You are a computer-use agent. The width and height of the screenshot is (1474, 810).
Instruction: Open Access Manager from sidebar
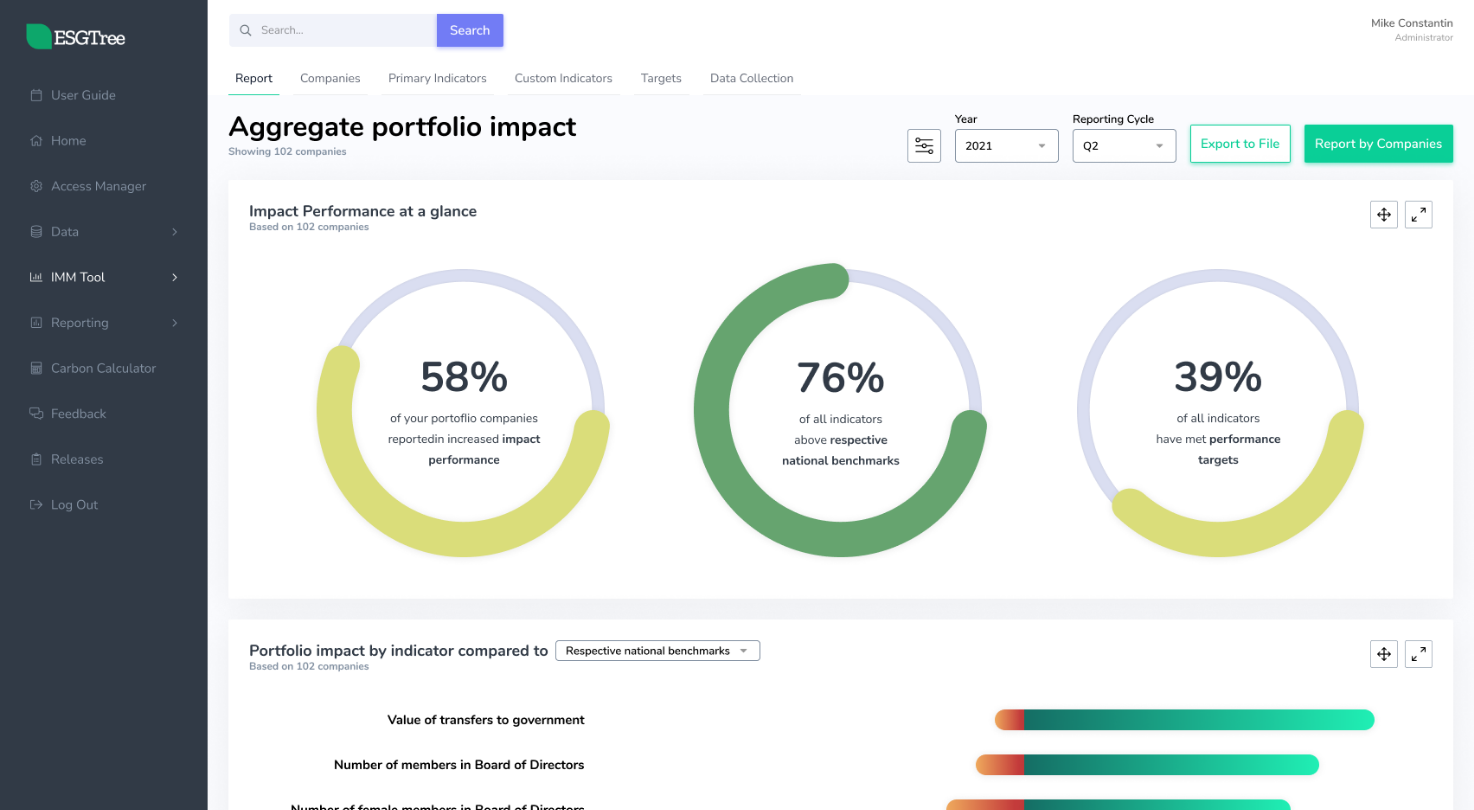98,186
